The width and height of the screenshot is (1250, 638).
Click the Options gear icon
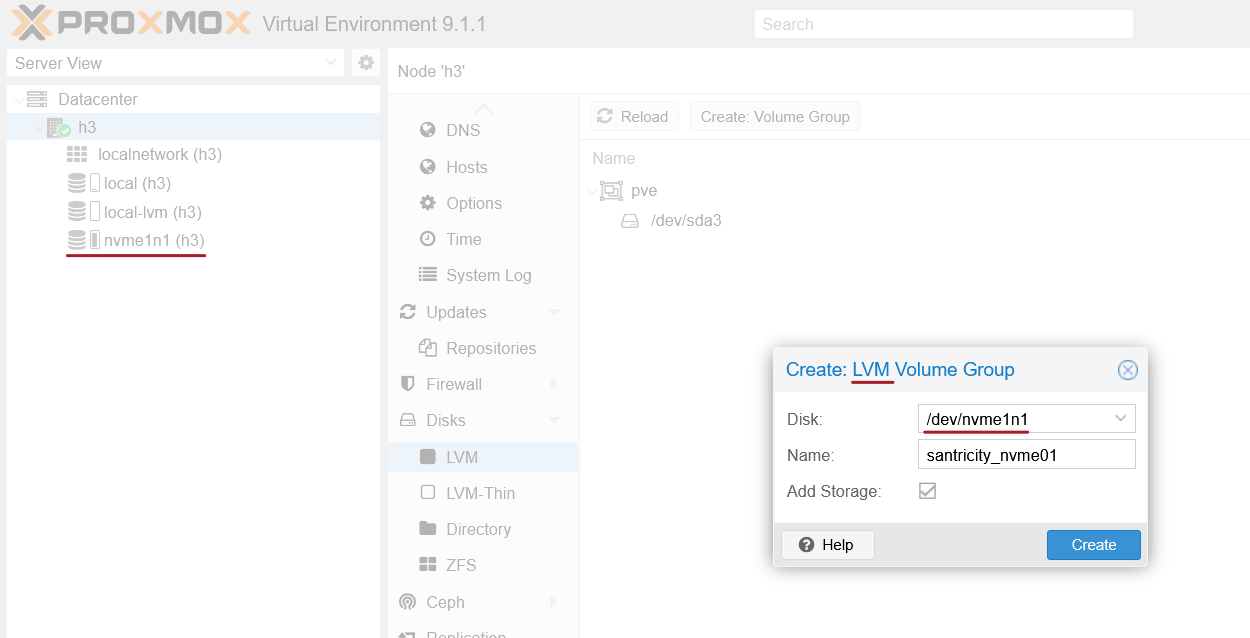coord(428,203)
